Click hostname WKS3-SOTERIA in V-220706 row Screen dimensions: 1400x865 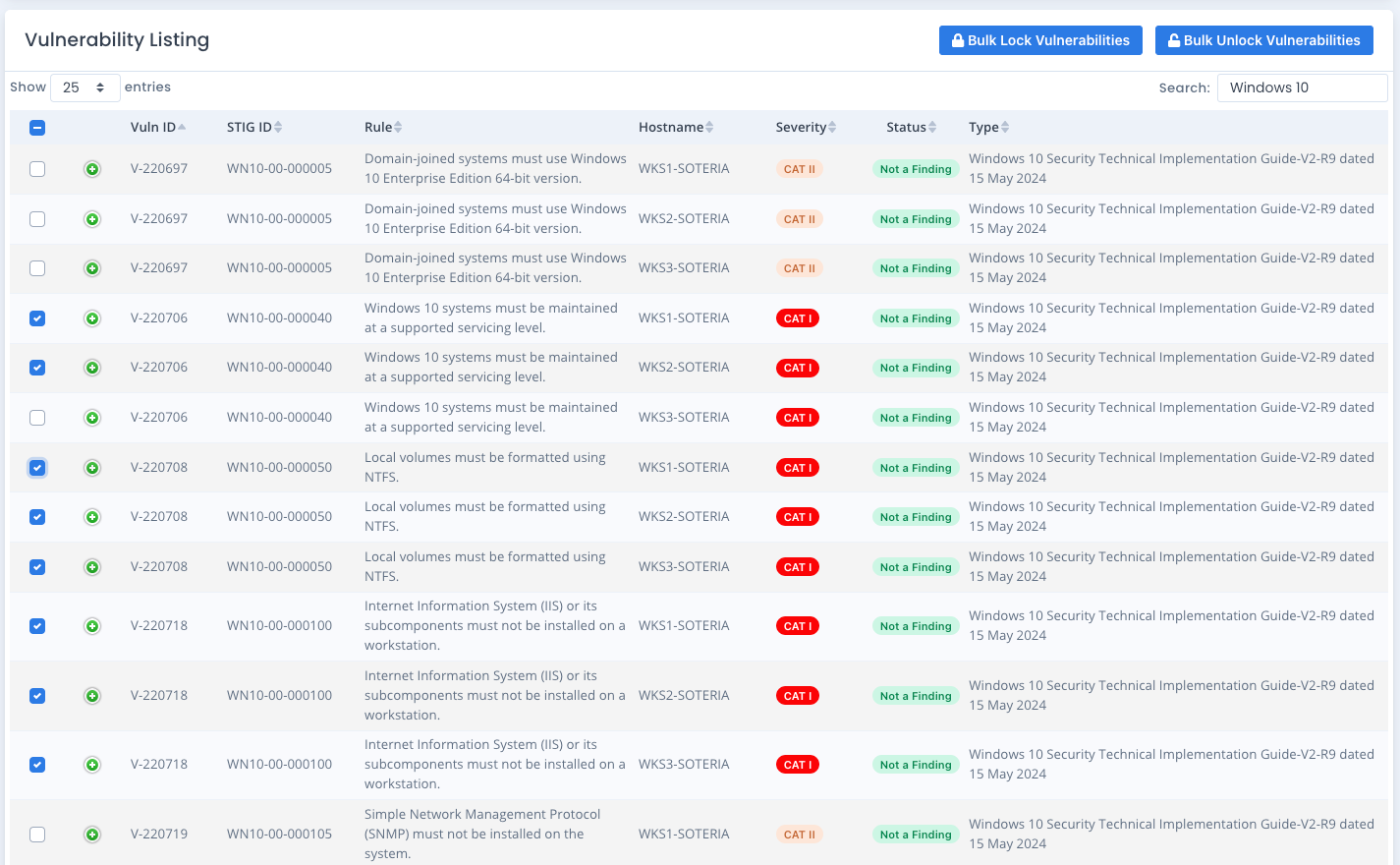tap(684, 417)
